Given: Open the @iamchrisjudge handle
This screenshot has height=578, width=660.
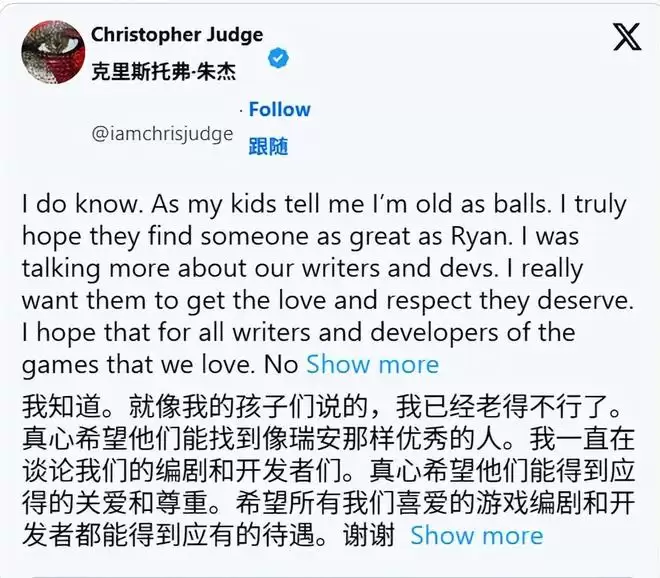Looking at the screenshot, I should [162, 134].
